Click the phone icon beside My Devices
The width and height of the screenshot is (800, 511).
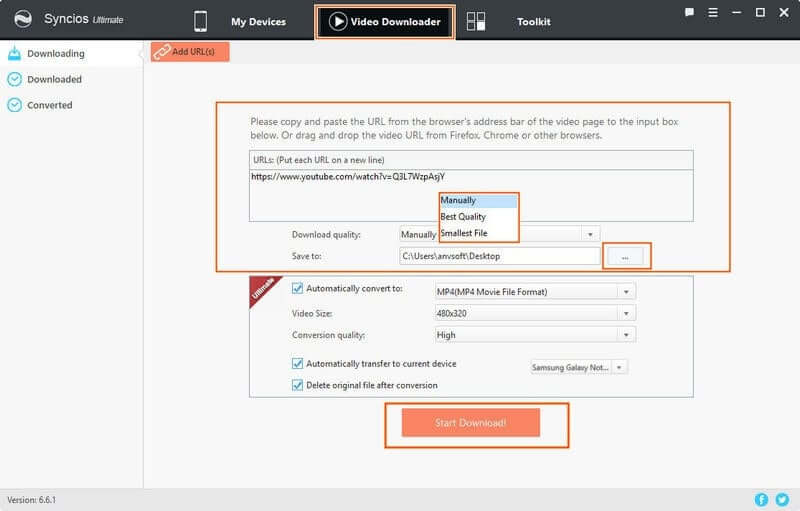pos(201,21)
